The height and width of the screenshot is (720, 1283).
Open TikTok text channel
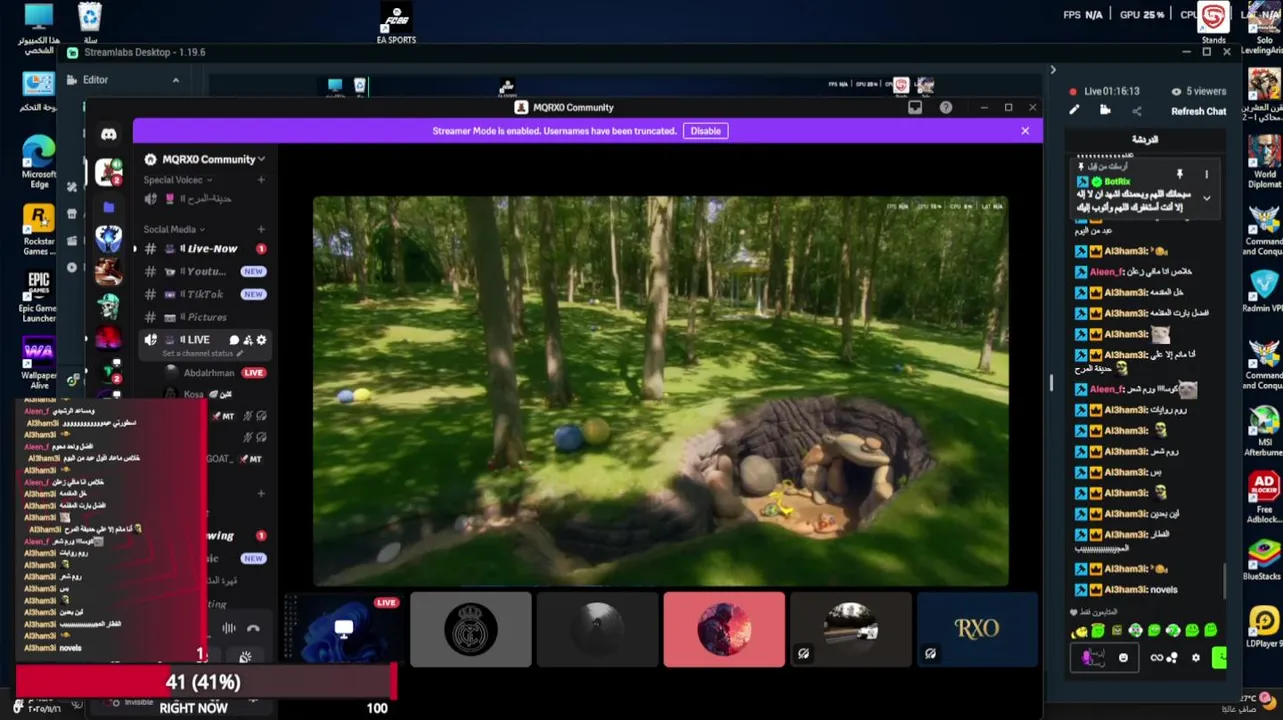tap(205, 294)
